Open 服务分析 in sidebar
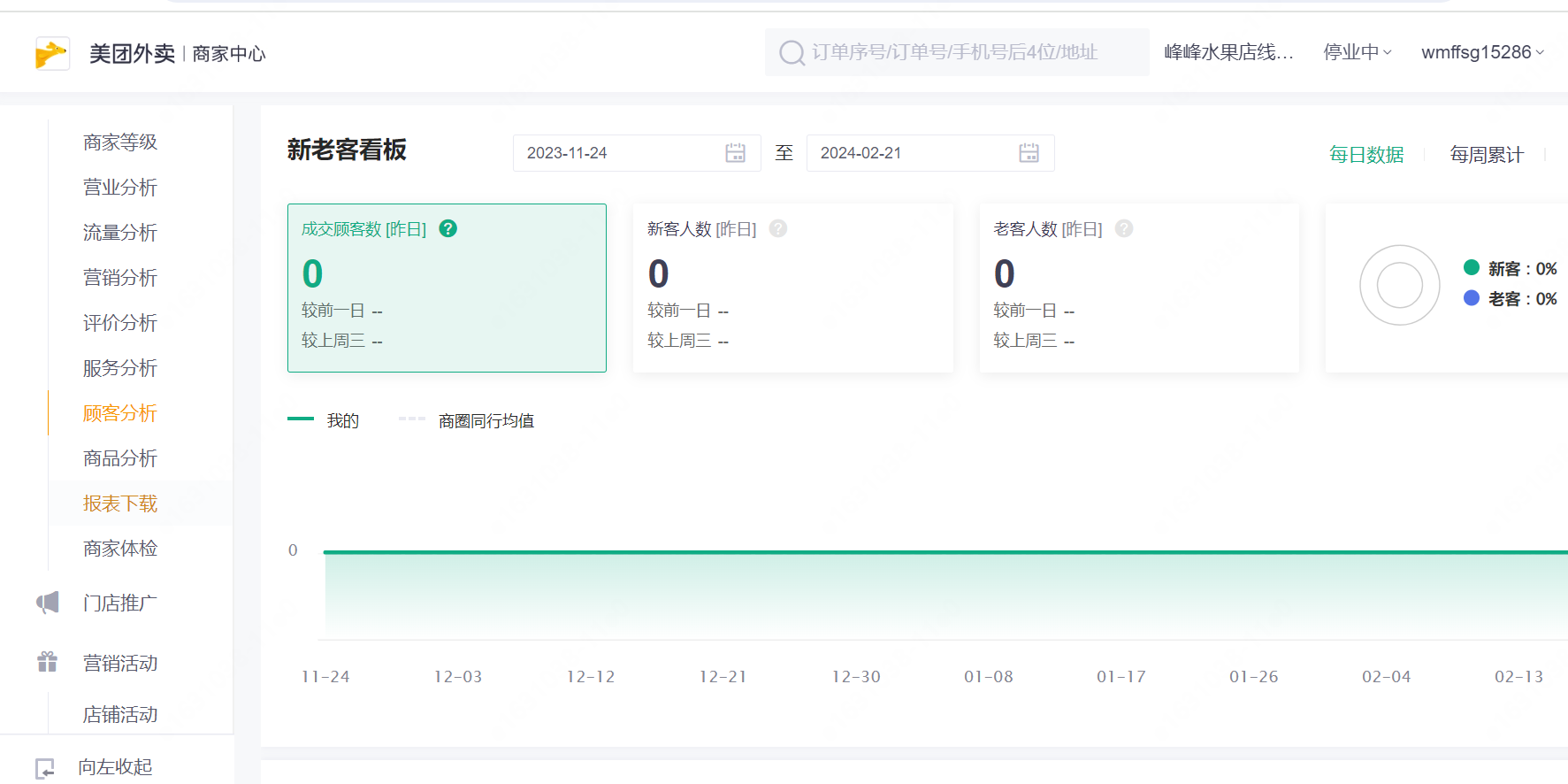Image resolution: width=1568 pixels, height=784 pixels. pos(120,368)
